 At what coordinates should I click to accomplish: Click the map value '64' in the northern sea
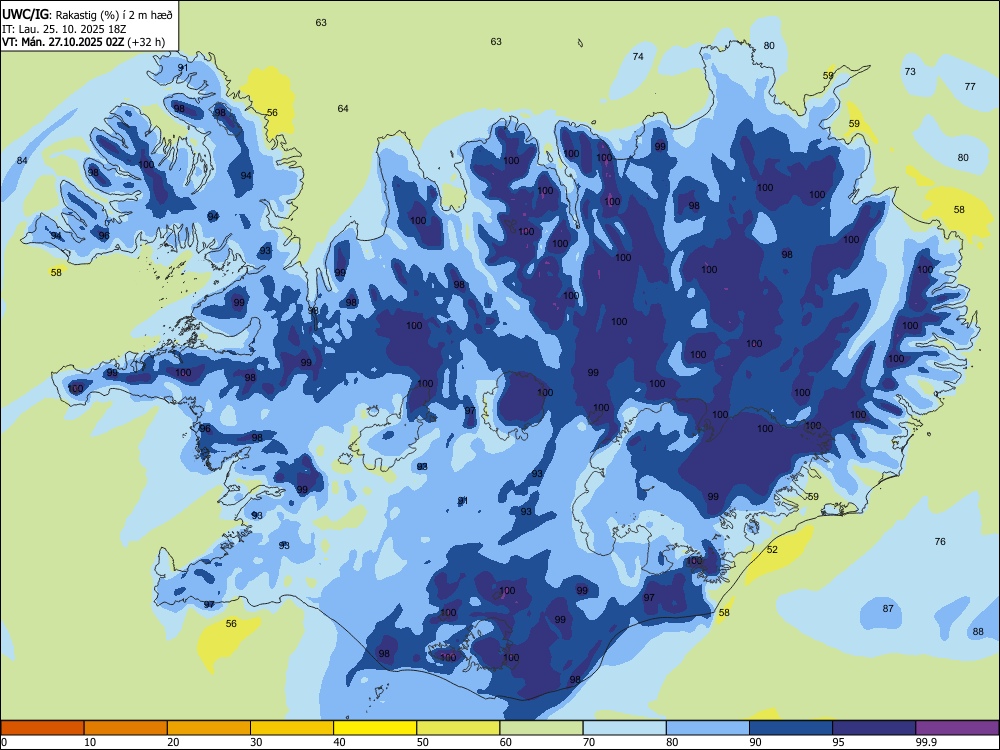pos(343,108)
